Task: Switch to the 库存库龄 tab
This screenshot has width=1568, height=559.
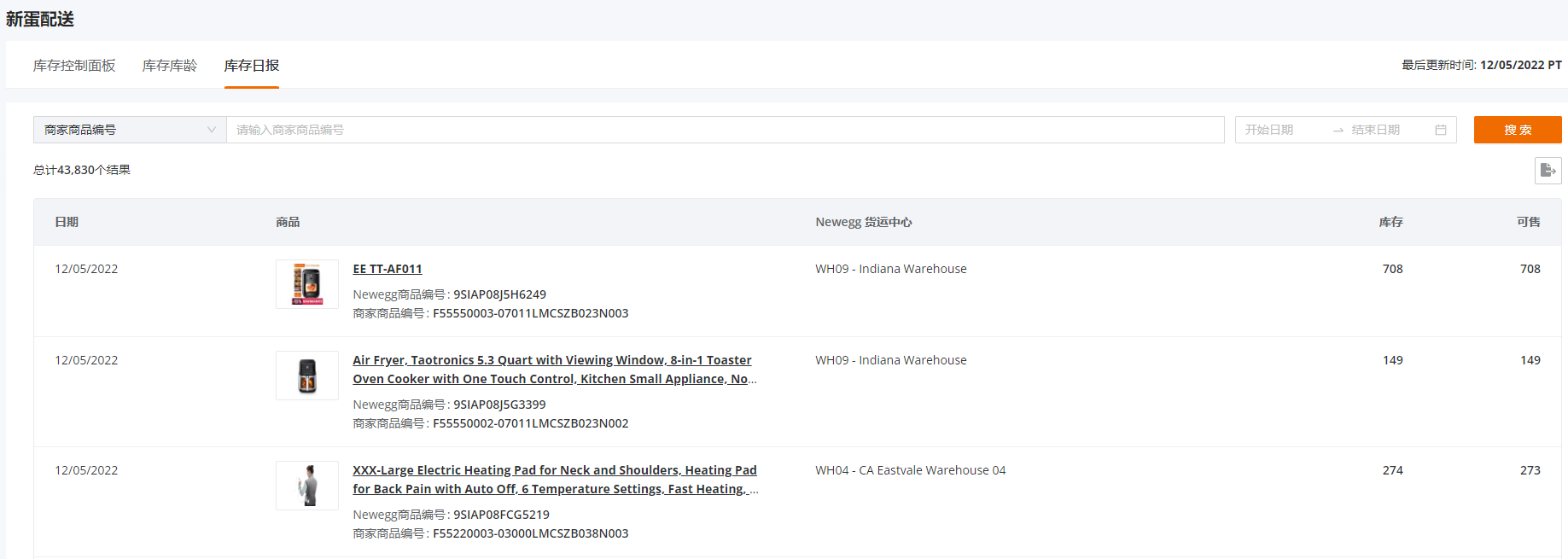Action: pos(170,66)
